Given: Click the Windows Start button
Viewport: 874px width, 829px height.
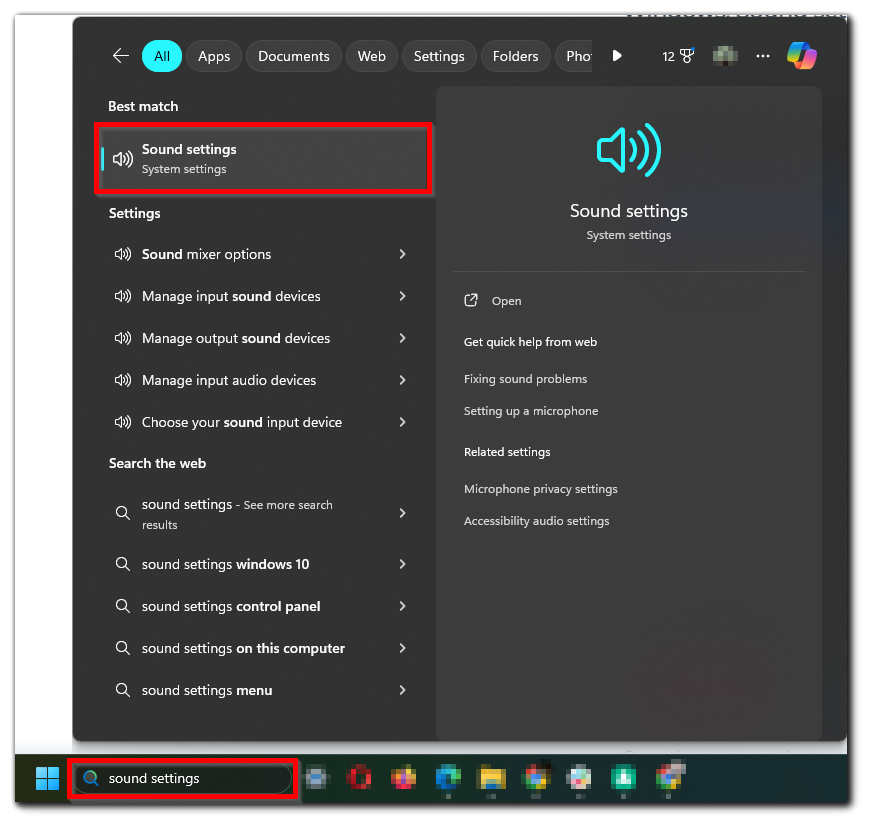Looking at the screenshot, I should click(46, 778).
